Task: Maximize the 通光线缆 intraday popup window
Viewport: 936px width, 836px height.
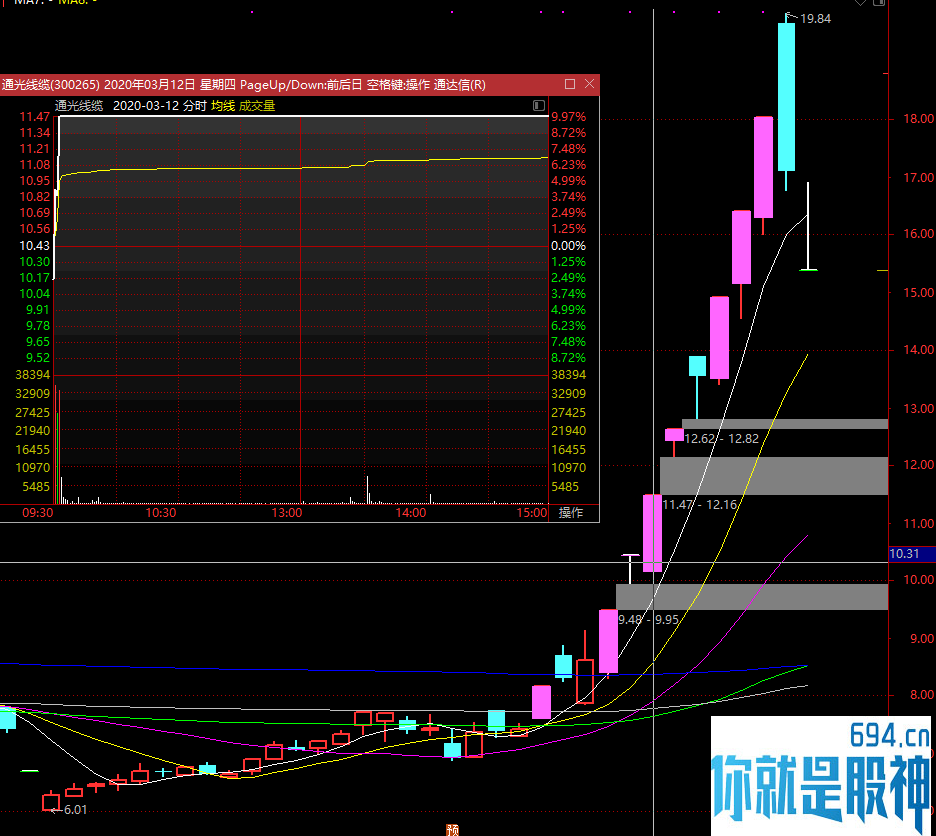Action: [x=569, y=84]
